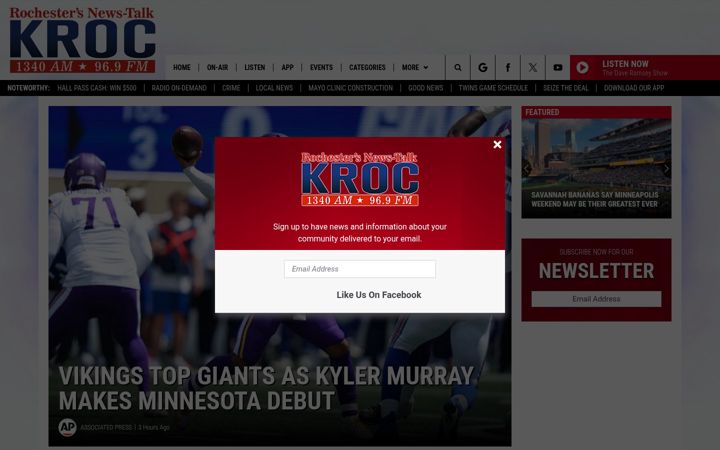The image size is (720, 450).
Task: Click Like Us On Facebook in popup
Action: (x=378, y=295)
